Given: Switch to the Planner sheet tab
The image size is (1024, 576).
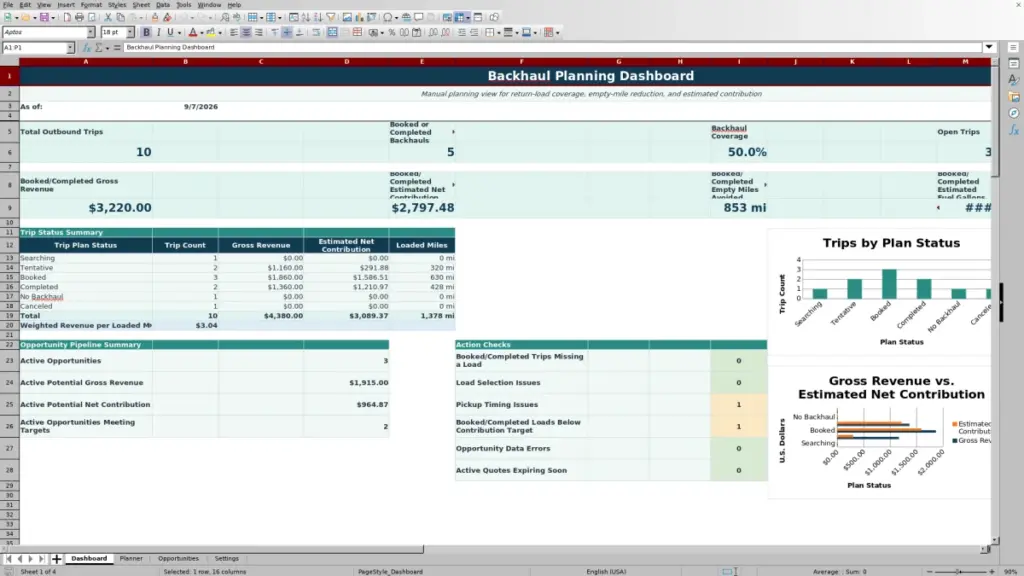Looking at the screenshot, I should click(x=131, y=558).
